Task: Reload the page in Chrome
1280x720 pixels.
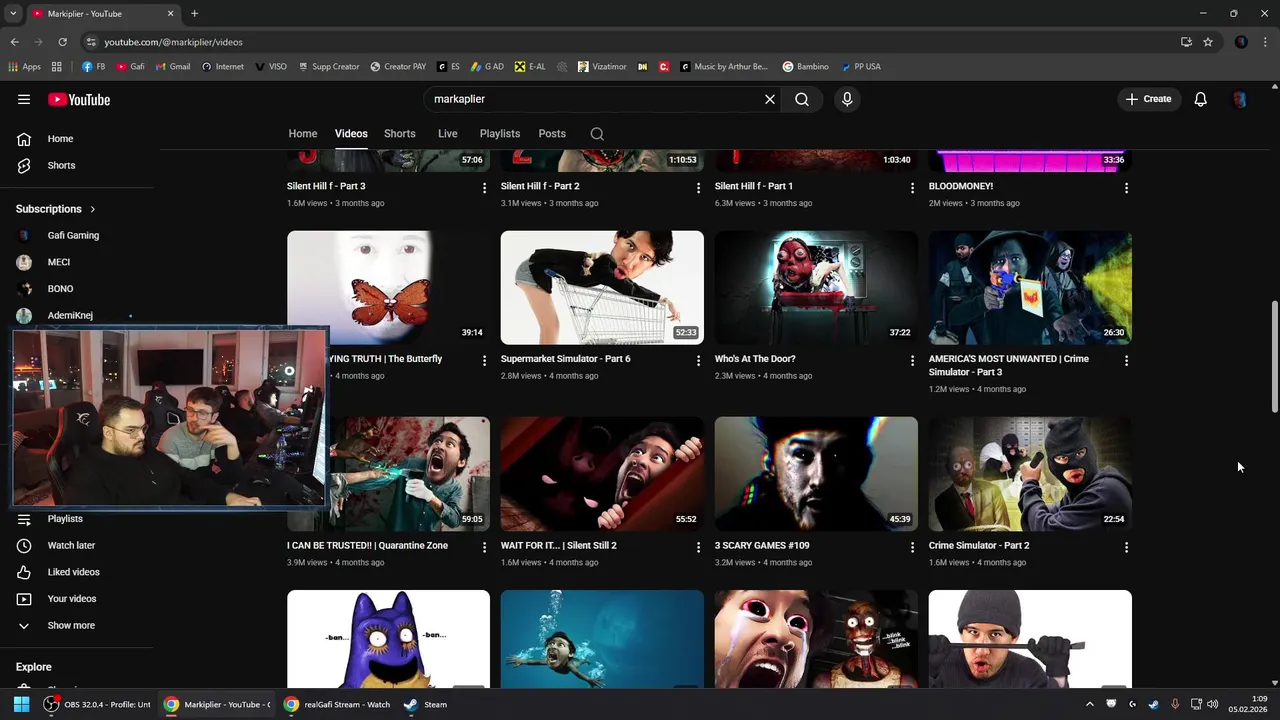Action: [x=62, y=42]
